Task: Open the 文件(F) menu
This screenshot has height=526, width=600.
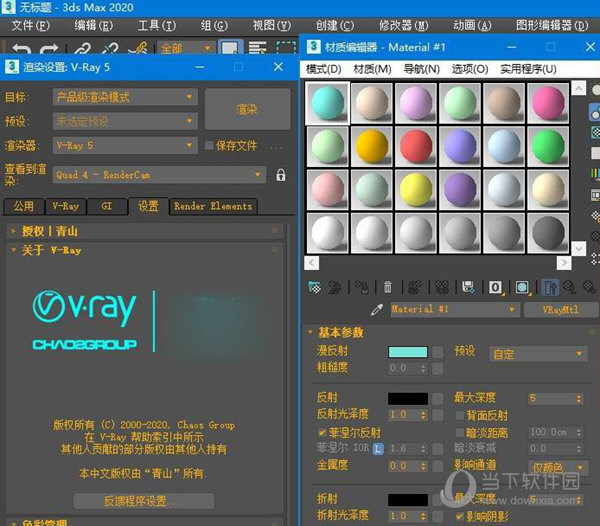Action: click(31, 26)
